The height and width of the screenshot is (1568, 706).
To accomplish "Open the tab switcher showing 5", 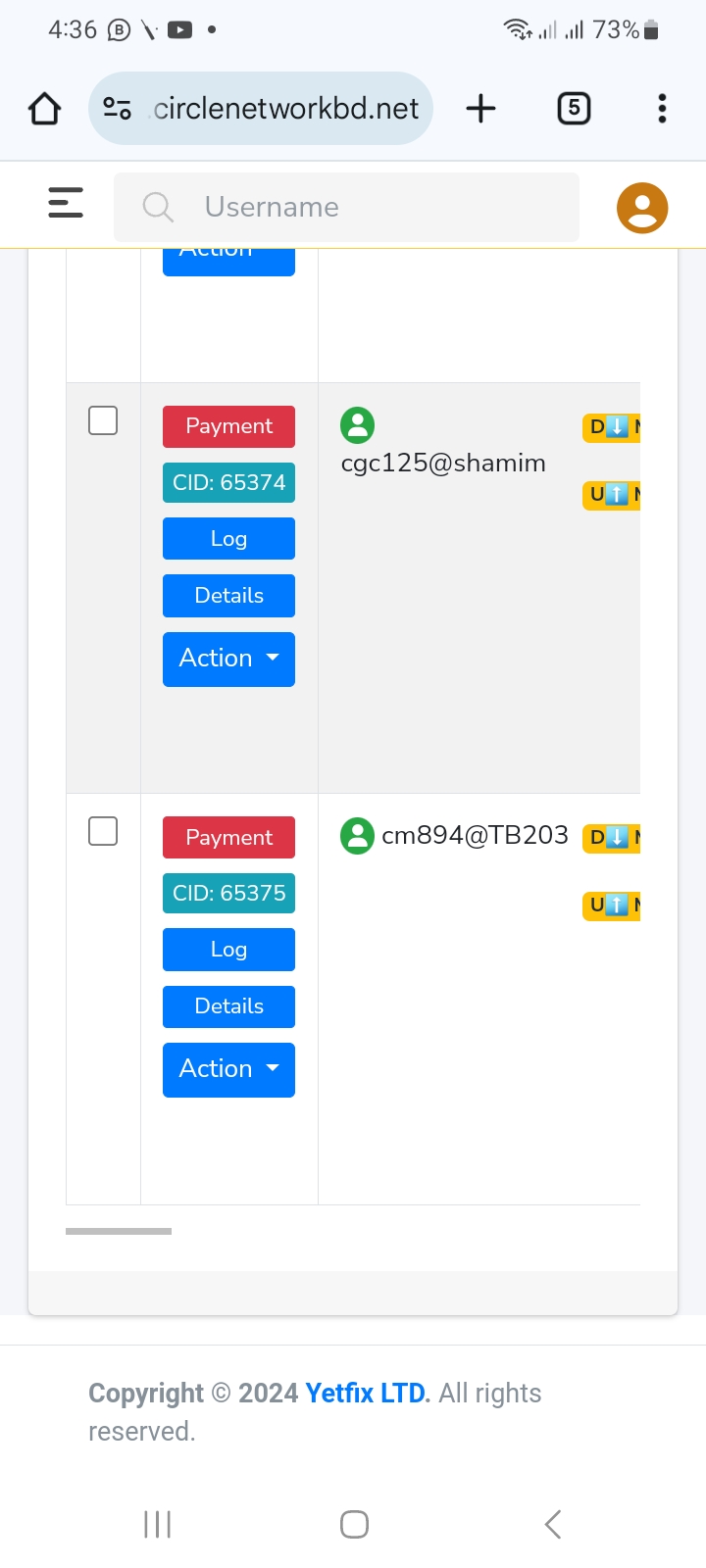I will click(574, 109).
